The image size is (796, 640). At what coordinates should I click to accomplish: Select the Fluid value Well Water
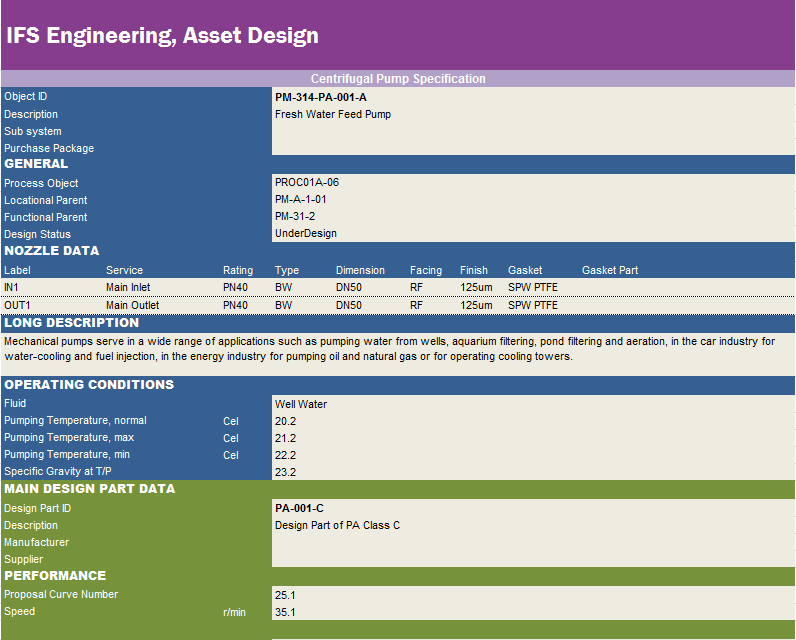click(x=301, y=404)
